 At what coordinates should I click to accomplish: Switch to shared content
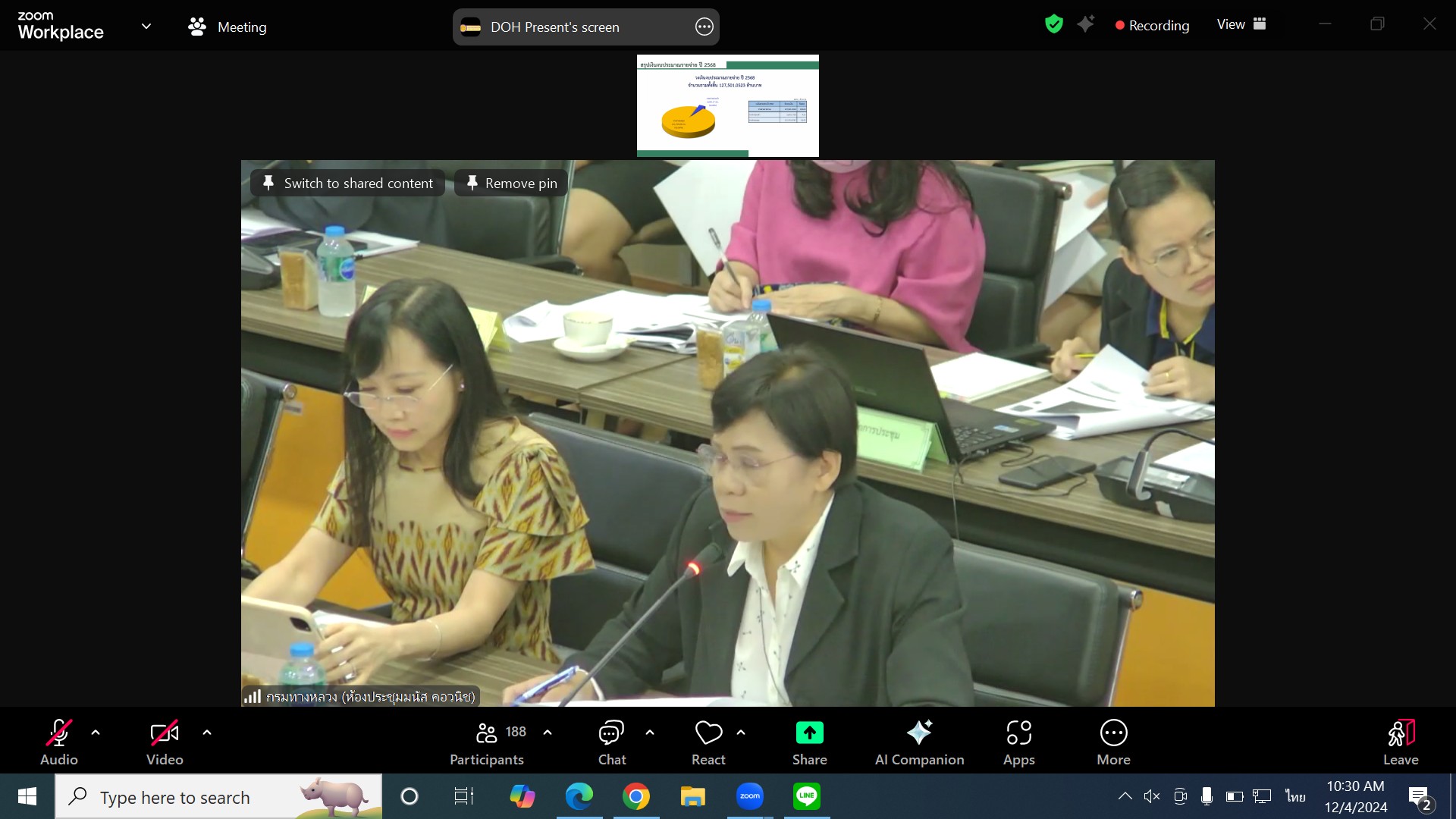[x=348, y=184]
